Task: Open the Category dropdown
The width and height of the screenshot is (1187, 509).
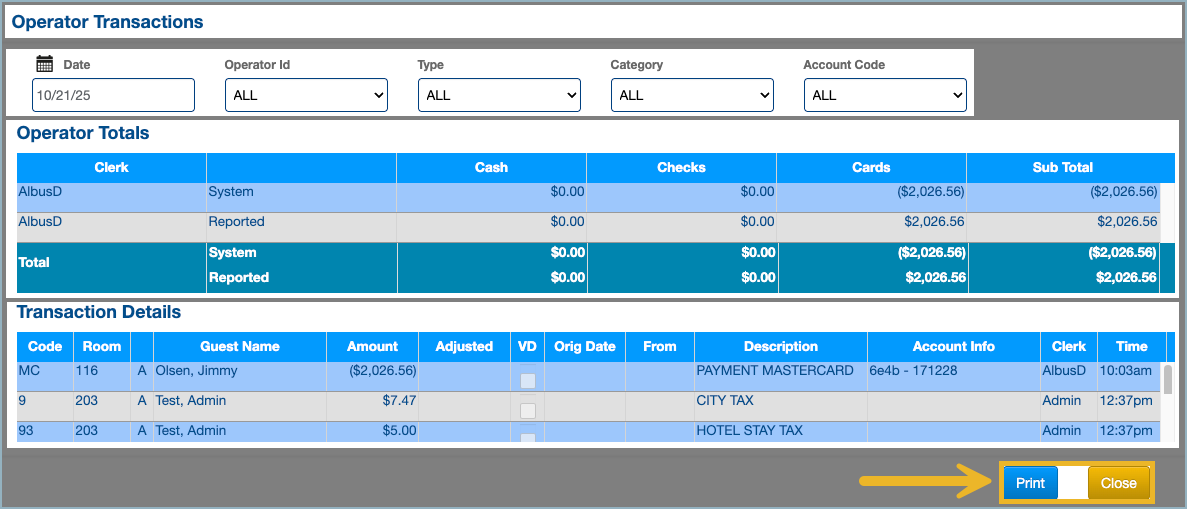Action: coord(692,95)
